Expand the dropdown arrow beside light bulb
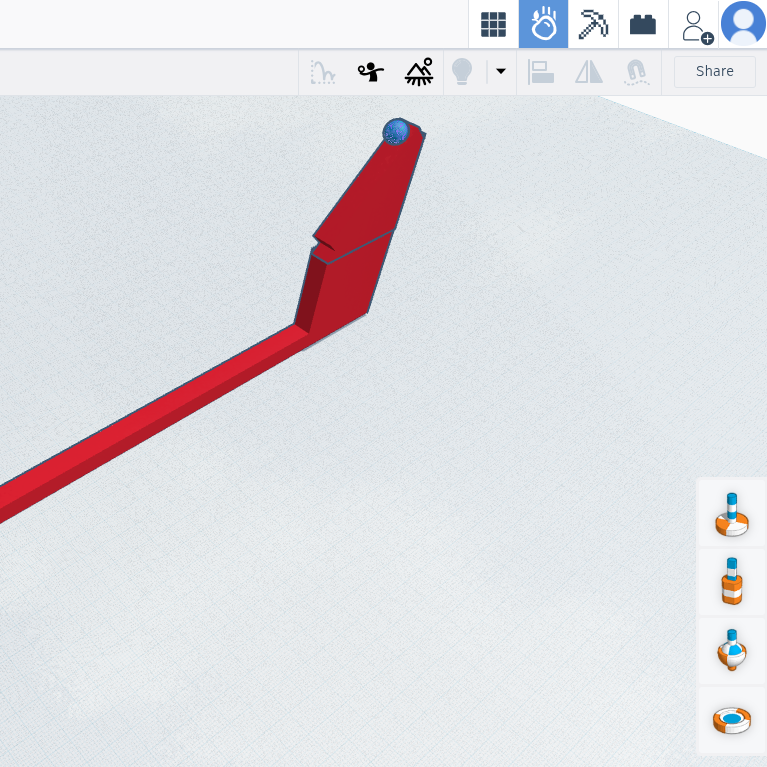Image resolution: width=767 pixels, height=767 pixels. [500, 71]
